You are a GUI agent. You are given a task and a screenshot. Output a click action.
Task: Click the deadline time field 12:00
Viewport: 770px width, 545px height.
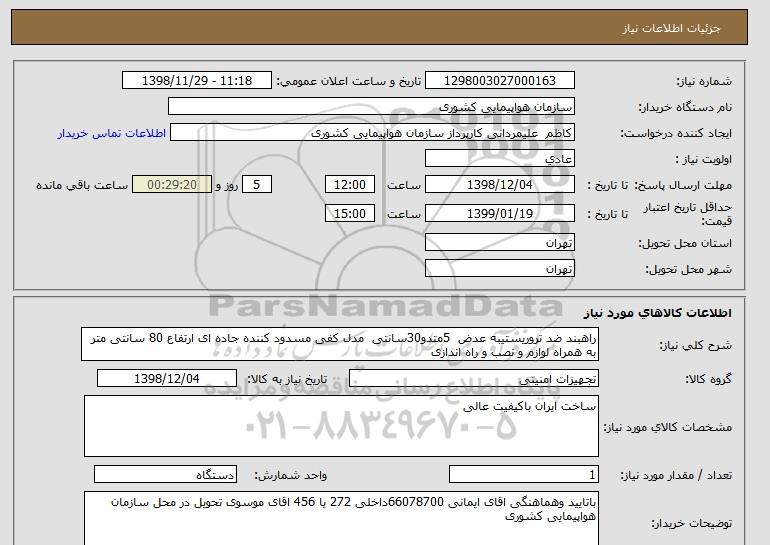click(x=350, y=185)
